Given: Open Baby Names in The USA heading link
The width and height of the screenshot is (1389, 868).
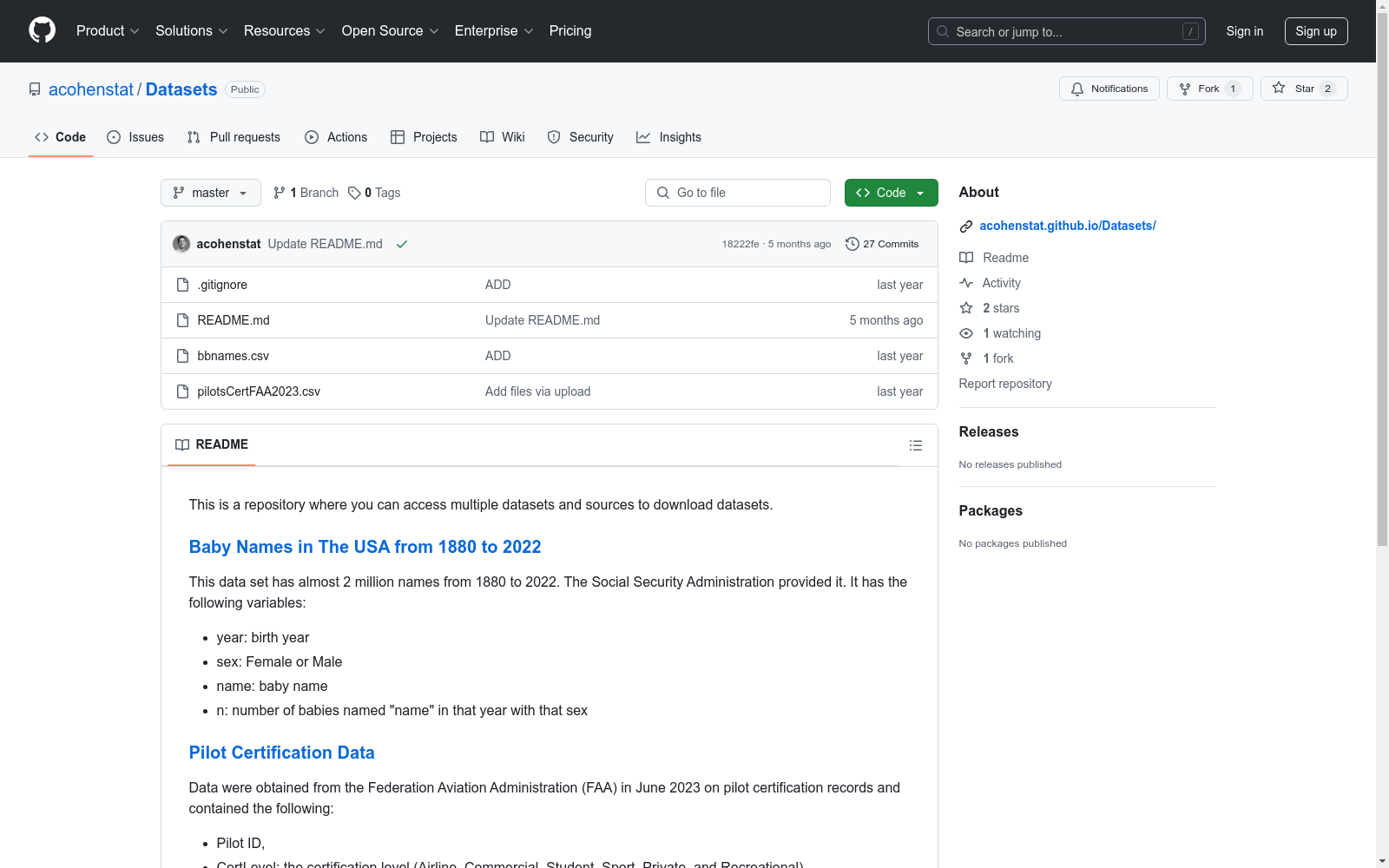Looking at the screenshot, I should point(365,547).
